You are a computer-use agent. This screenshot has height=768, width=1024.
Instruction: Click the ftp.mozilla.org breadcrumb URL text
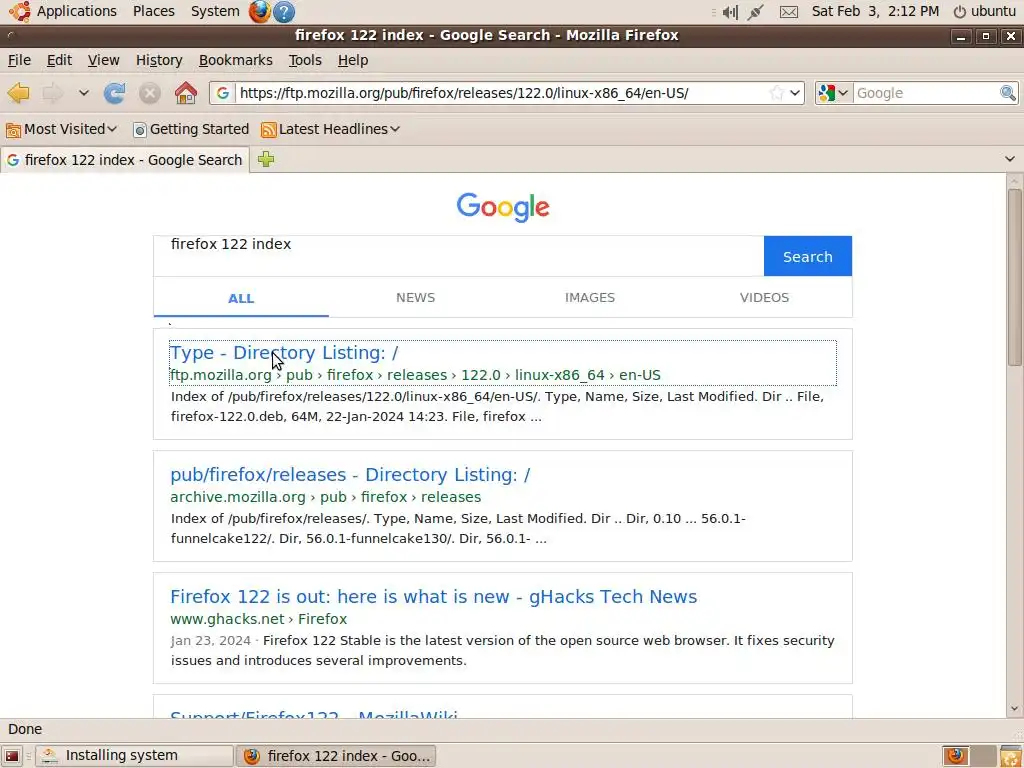(x=415, y=375)
